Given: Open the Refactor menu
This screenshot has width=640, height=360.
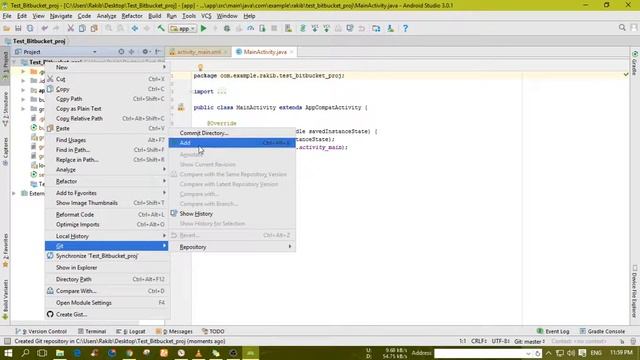Looking at the screenshot, I should tap(132, 16).
